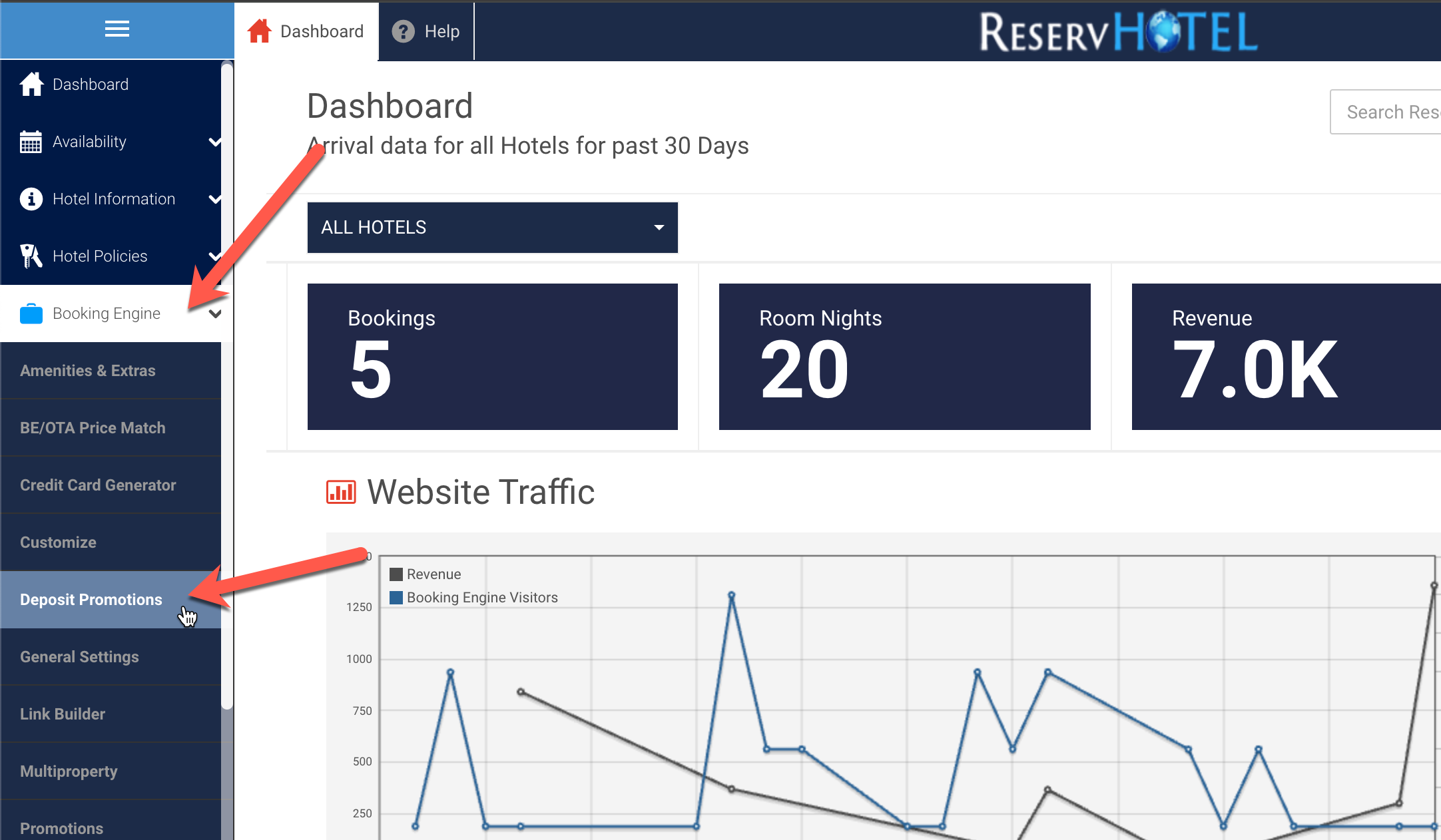Click the sidebar Dashboard home icon
Image resolution: width=1441 pixels, height=840 pixels.
[31, 85]
